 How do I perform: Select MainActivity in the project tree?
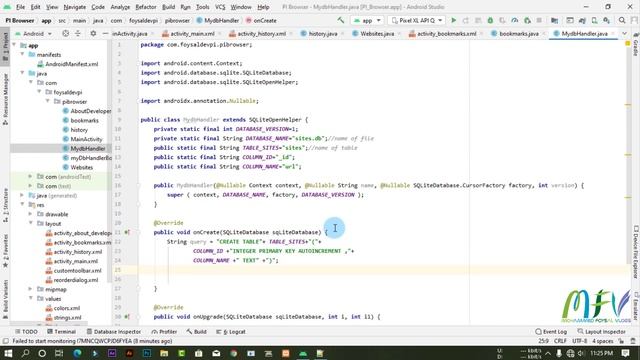pos(86,139)
